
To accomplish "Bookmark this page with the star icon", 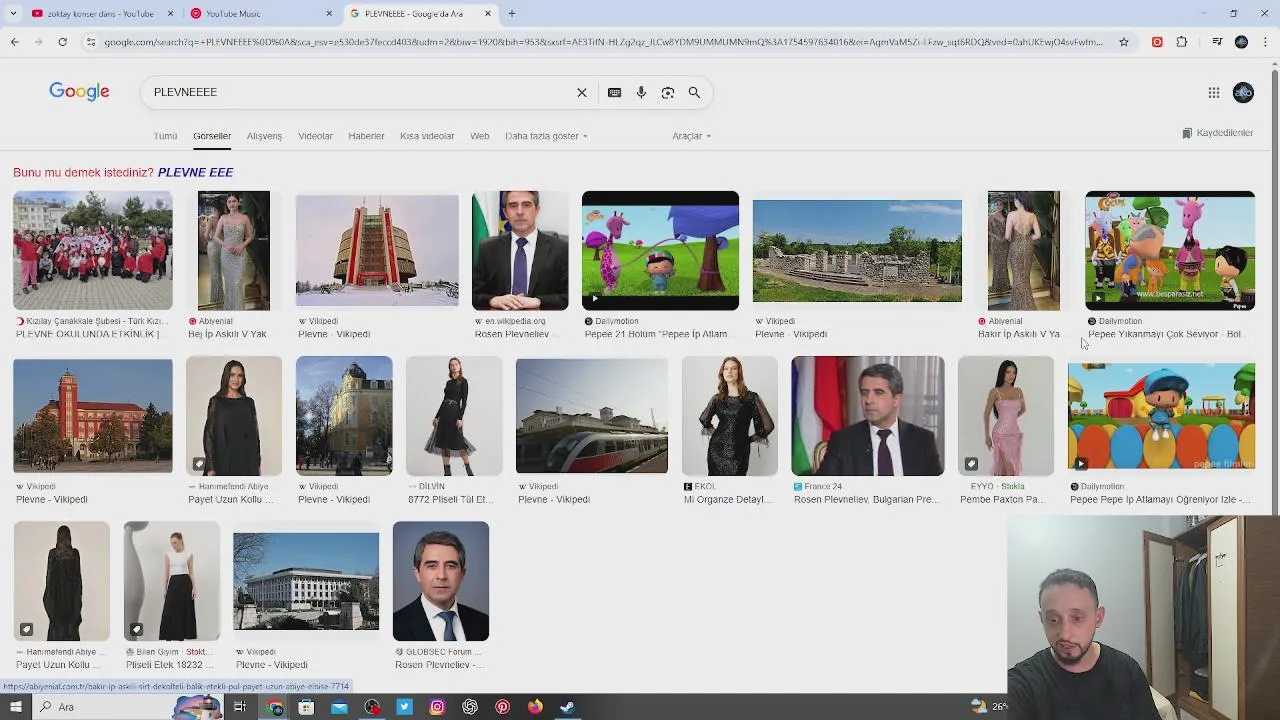I will pyautogui.click(x=1124, y=42).
